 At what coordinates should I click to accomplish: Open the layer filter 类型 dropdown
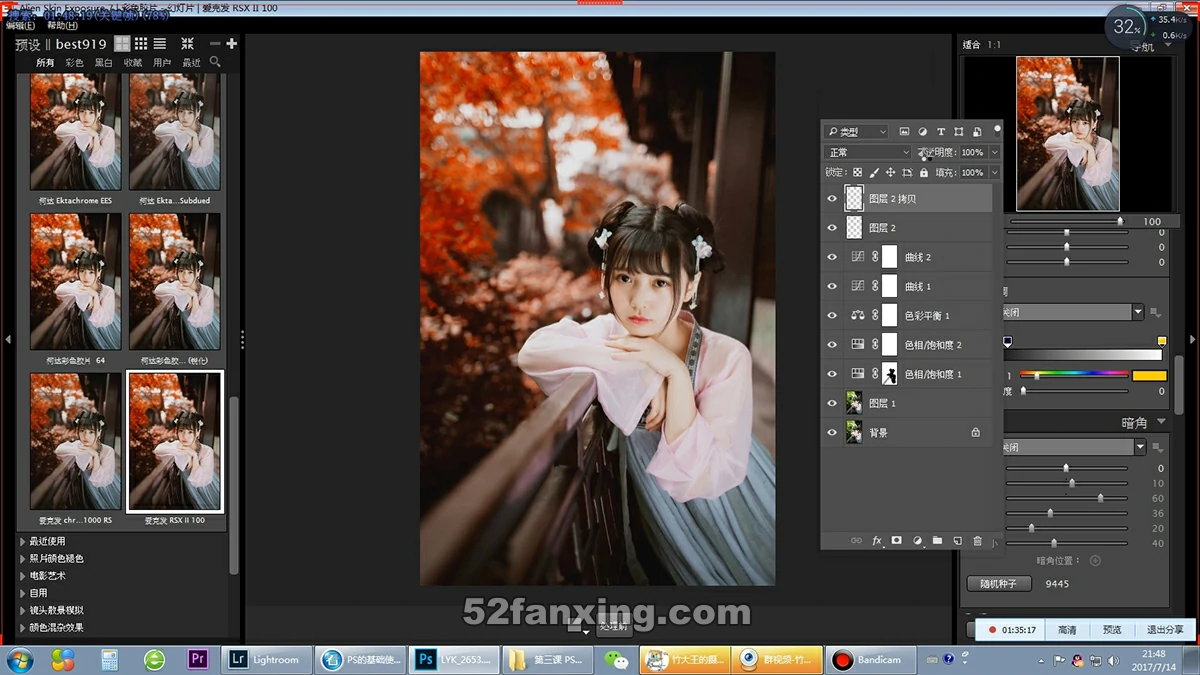click(x=856, y=132)
